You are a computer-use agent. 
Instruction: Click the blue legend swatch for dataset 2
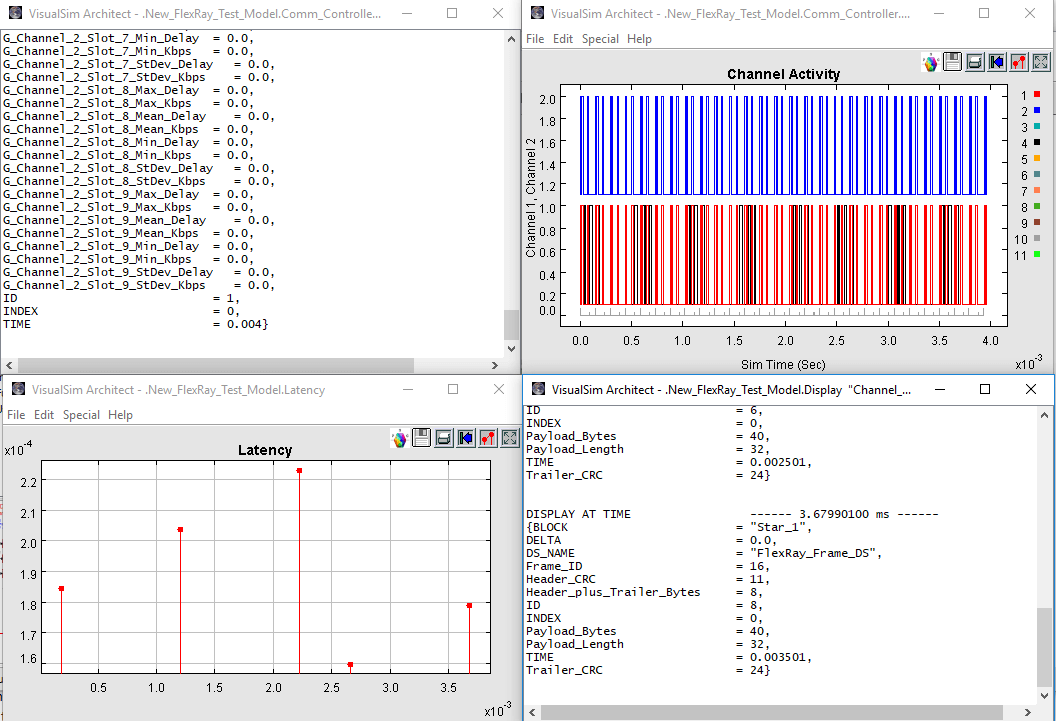point(1038,111)
